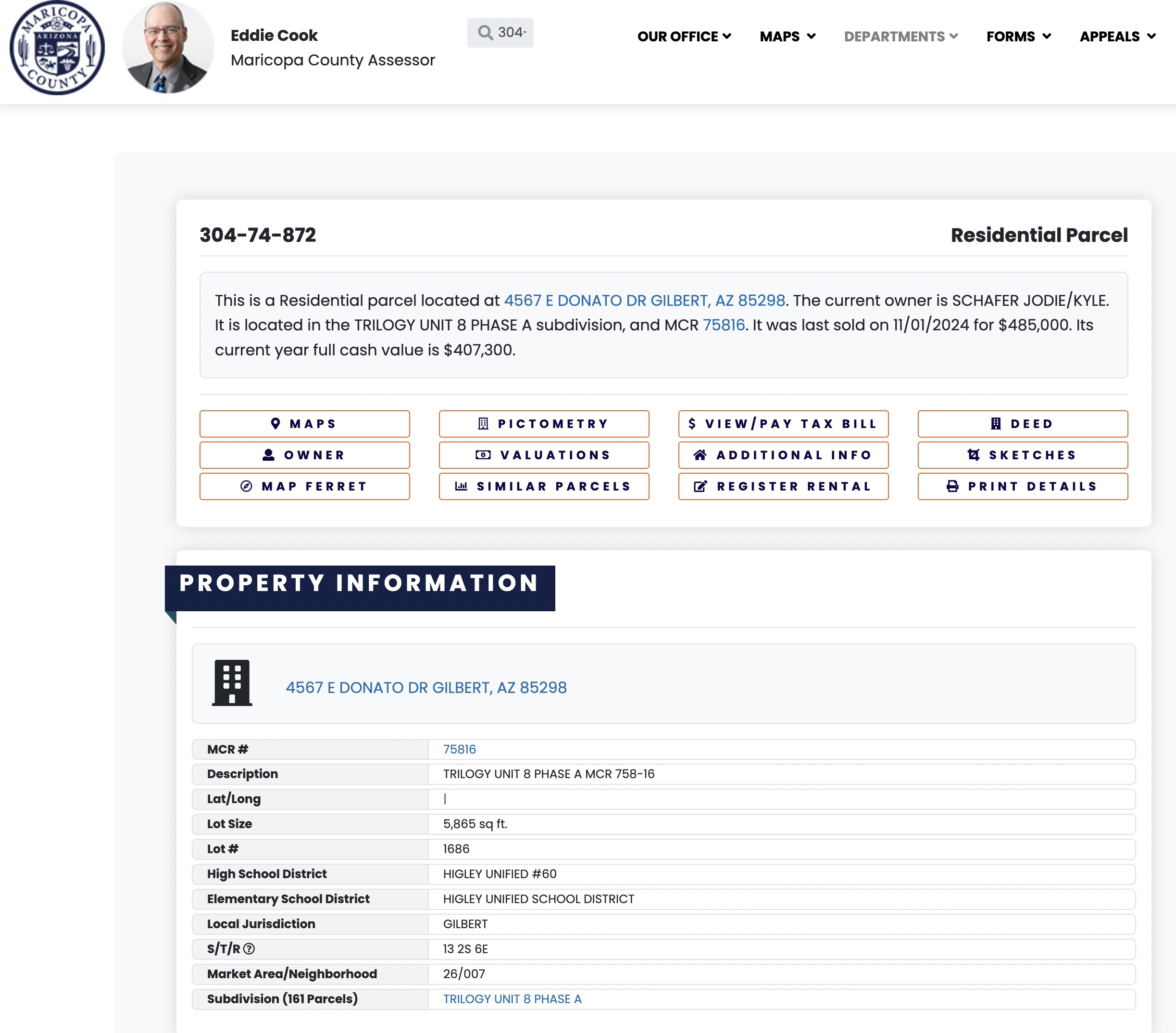Click the Residential Parcel heading

pos(1039,235)
